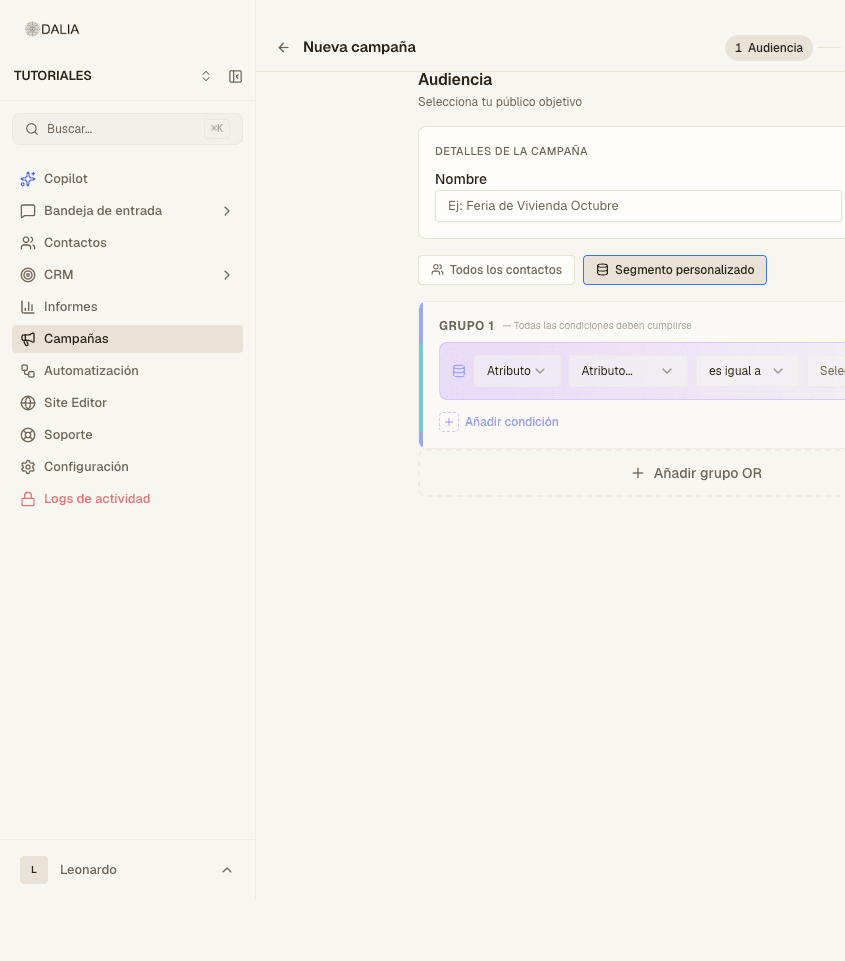Viewport: 845px width, 961px height.
Task: Select the Audiencia step
Action: [x=768, y=48]
